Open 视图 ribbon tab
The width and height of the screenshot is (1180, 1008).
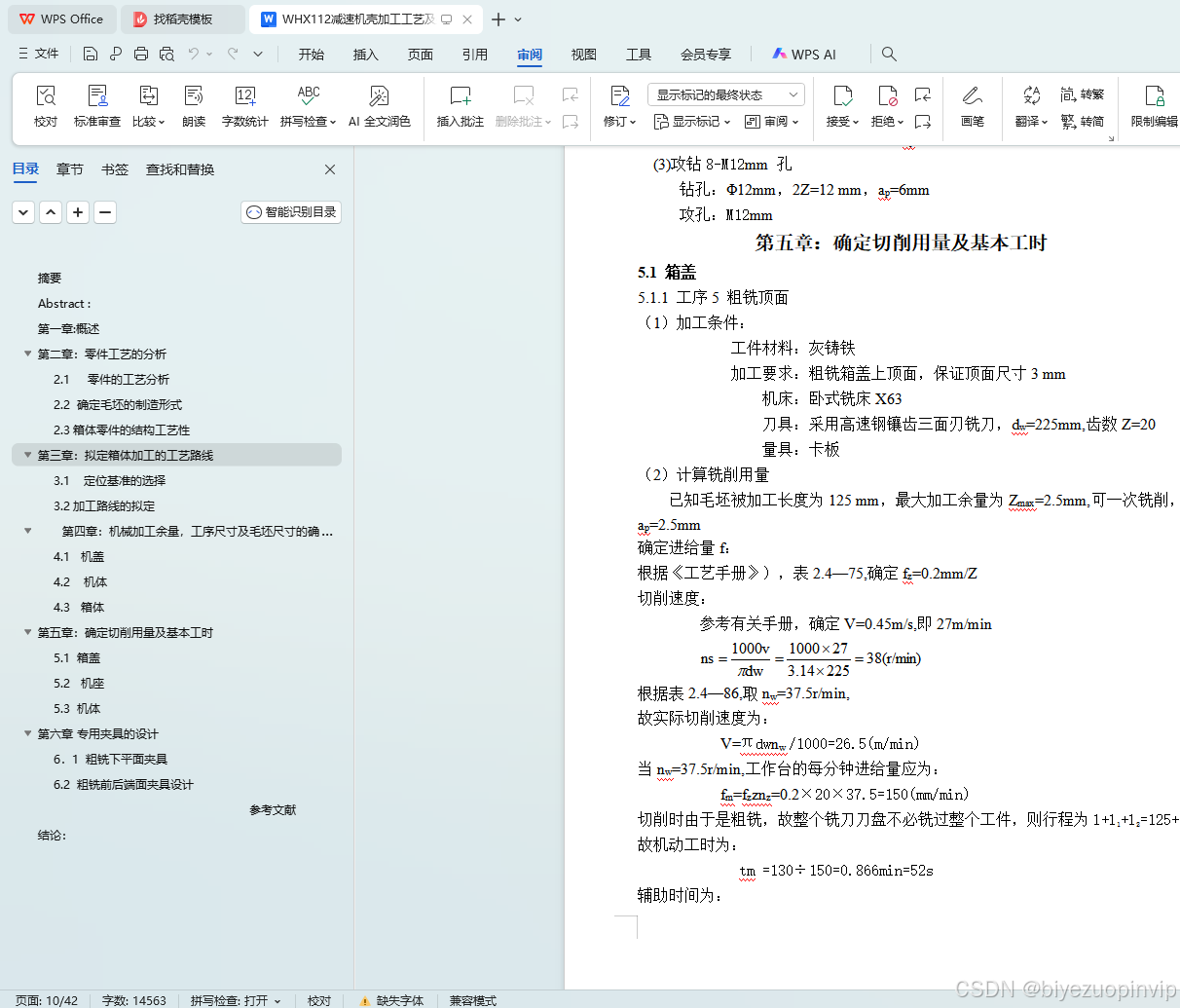(584, 55)
